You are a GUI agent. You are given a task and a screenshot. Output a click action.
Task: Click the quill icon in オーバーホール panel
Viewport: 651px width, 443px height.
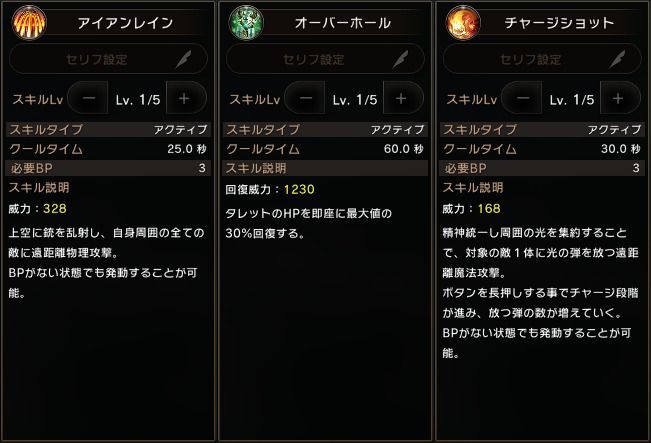pyautogui.click(x=400, y=59)
